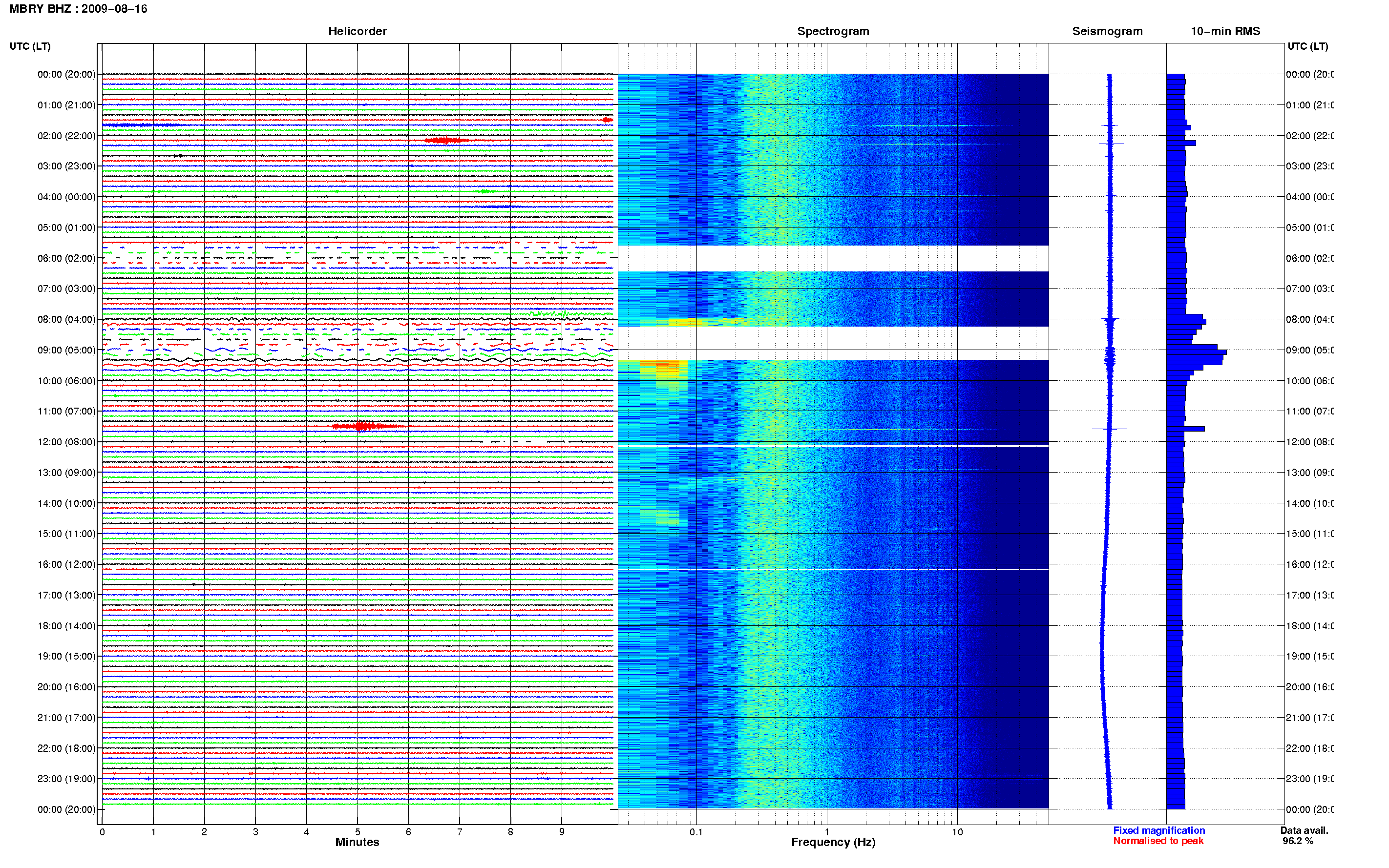1389x868 pixels.
Task: Click the 06:00 (02:00) left time label
Action: (66, 258)
